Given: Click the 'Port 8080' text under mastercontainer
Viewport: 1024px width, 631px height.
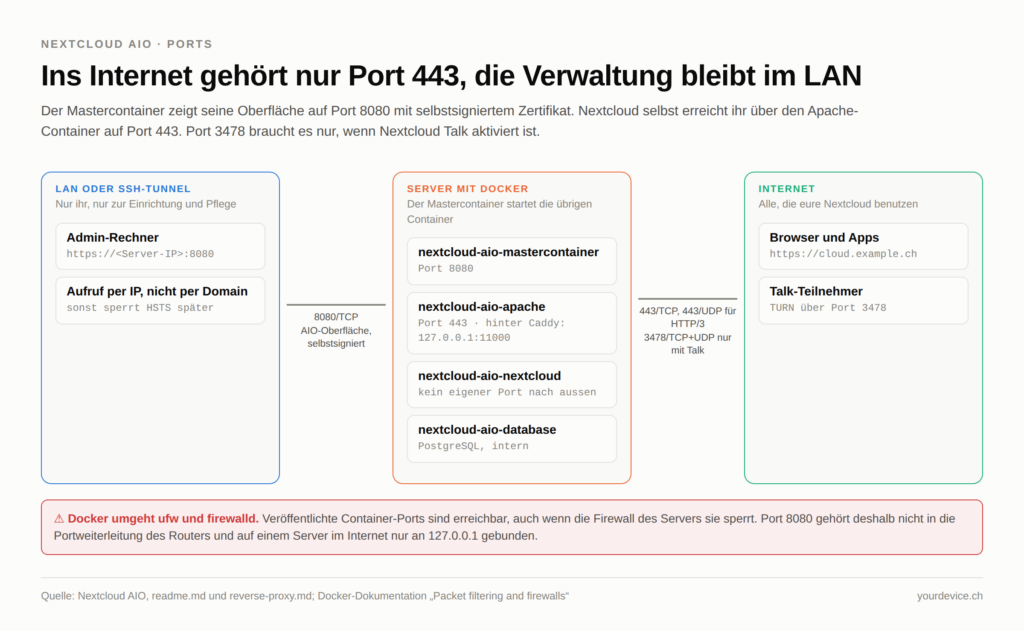Looking at the screenshot, I should [445, 268].
